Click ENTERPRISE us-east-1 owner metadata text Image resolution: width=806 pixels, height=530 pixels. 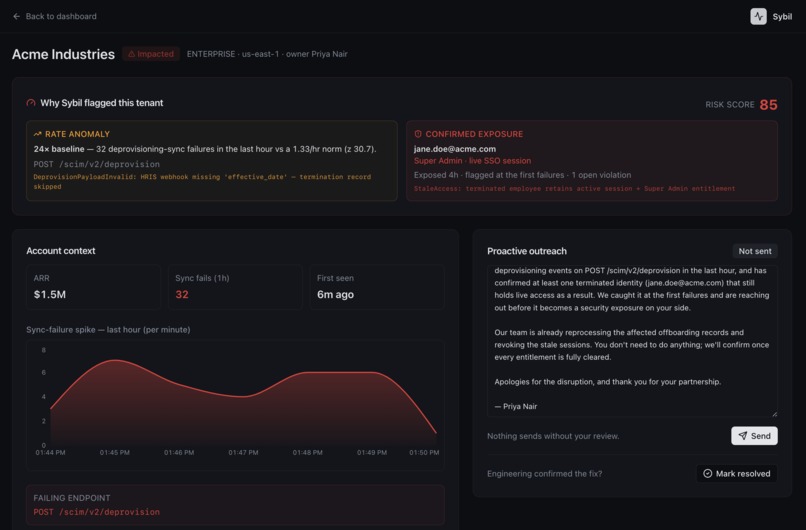(267, 54)
